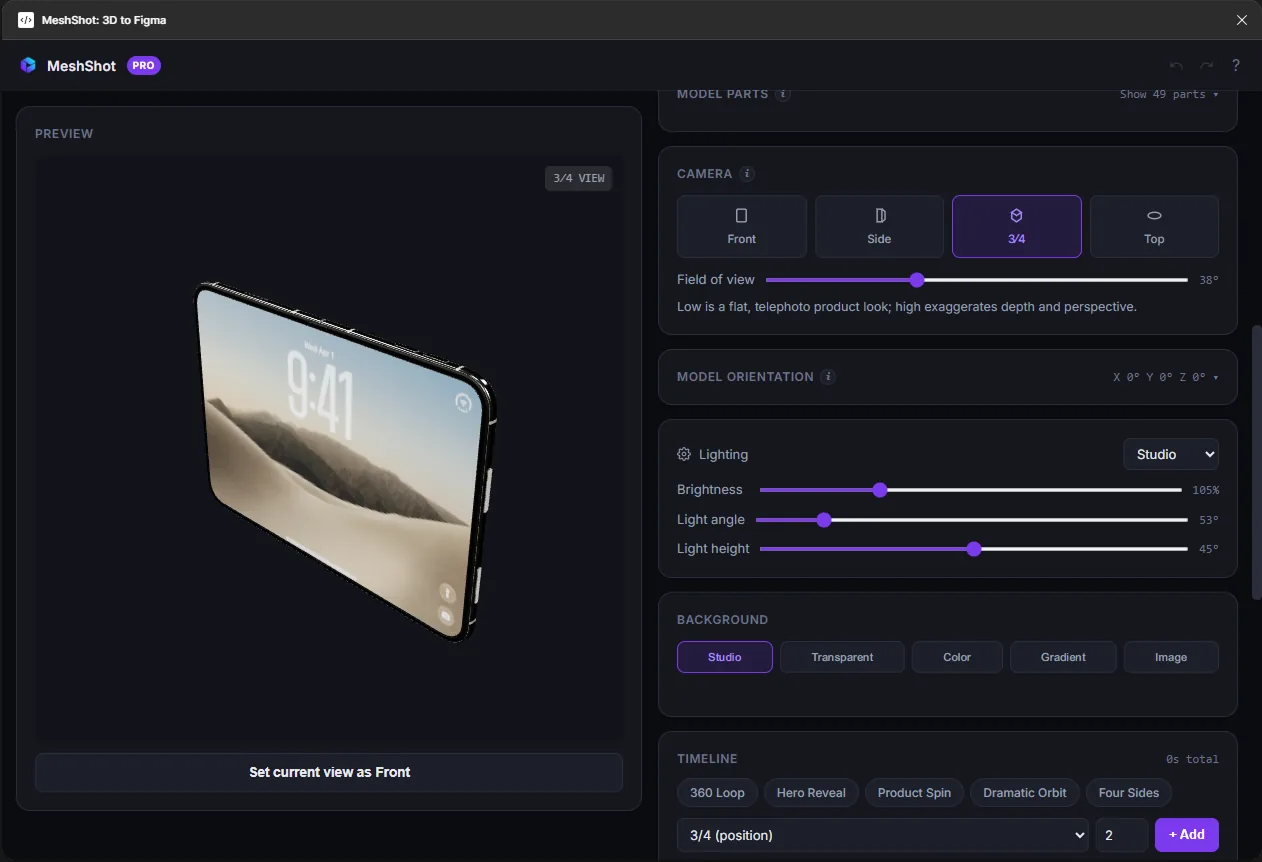1262x862 pixels.
Task: Click the field of view description text
Action: click(x=907, y=307)
